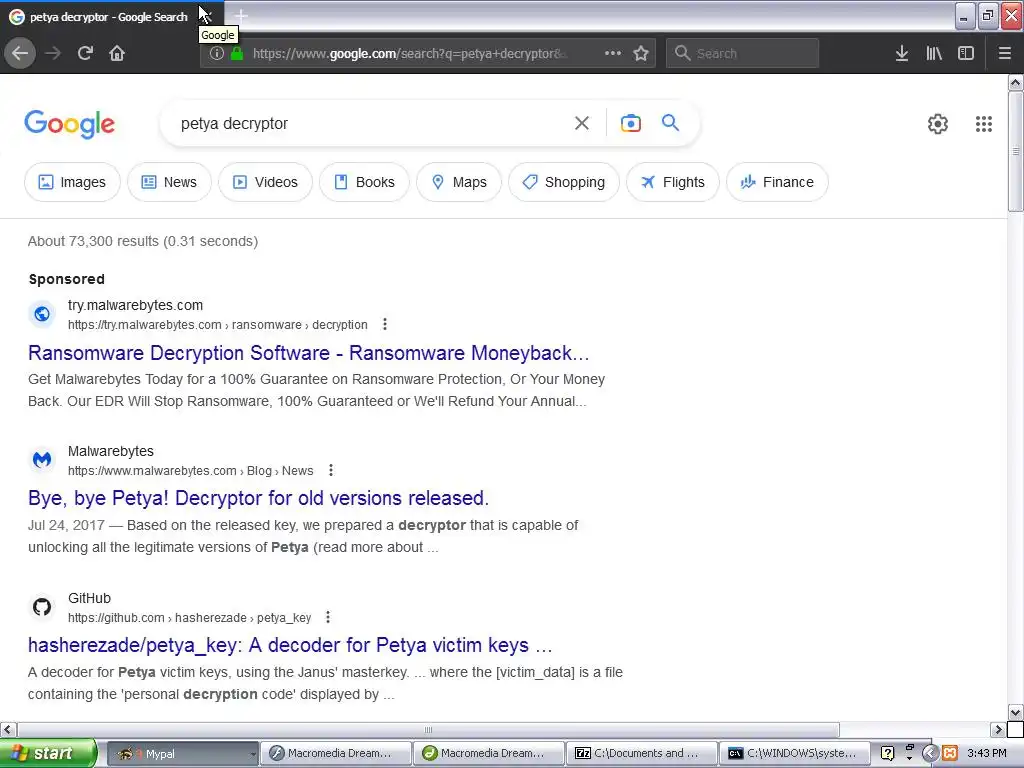Submit search with magnifier icon

[670, 123]
